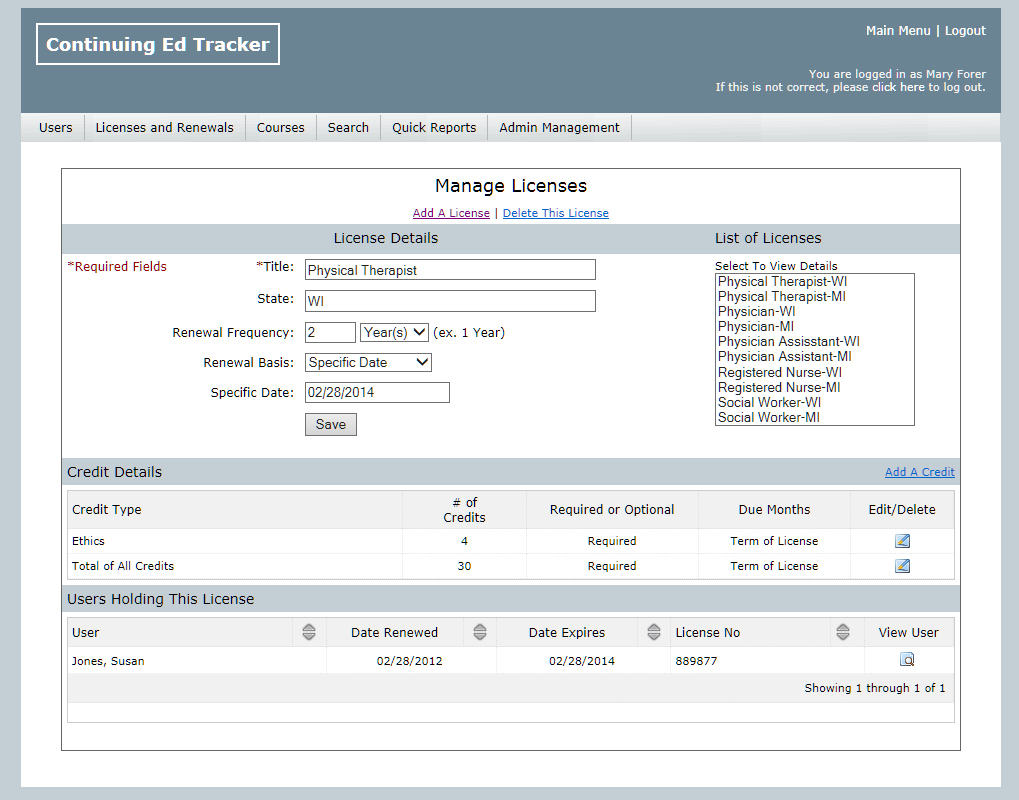Open the Quick Reports menu
Viewport: 1019px width, 800px height.
[x=434, y=128]
